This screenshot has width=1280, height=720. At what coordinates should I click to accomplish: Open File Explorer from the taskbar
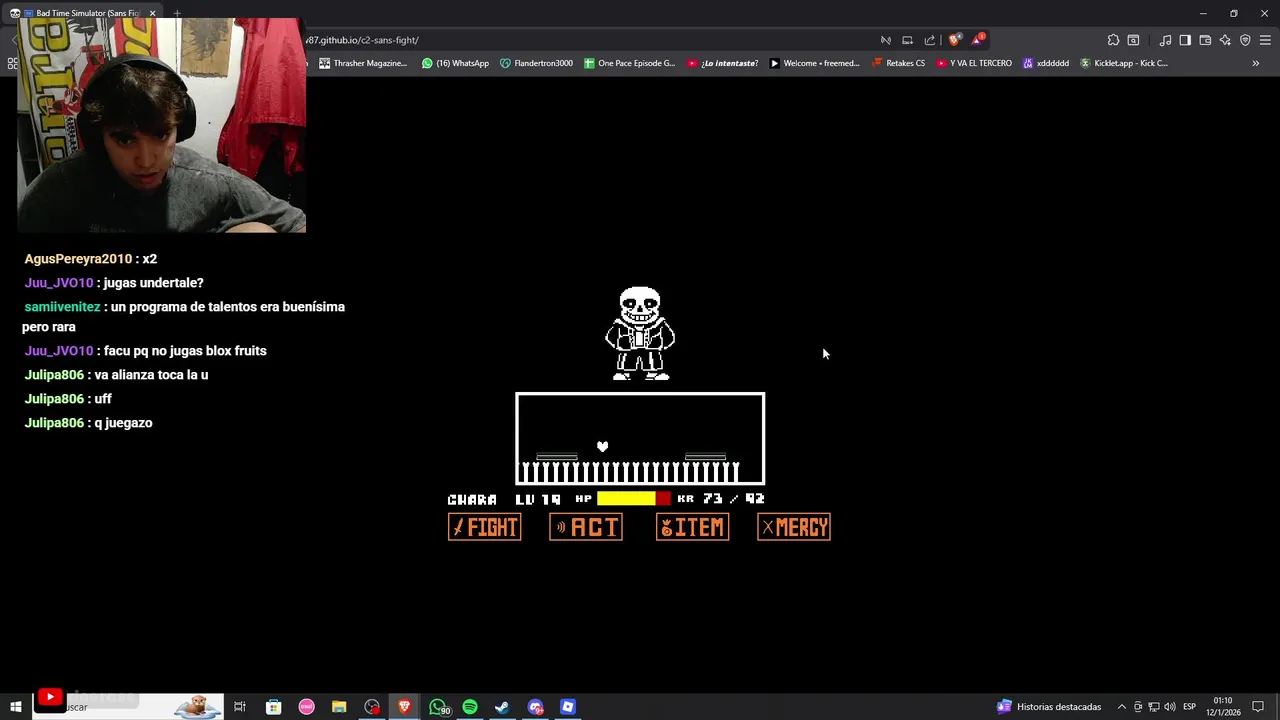pos(339,707)
